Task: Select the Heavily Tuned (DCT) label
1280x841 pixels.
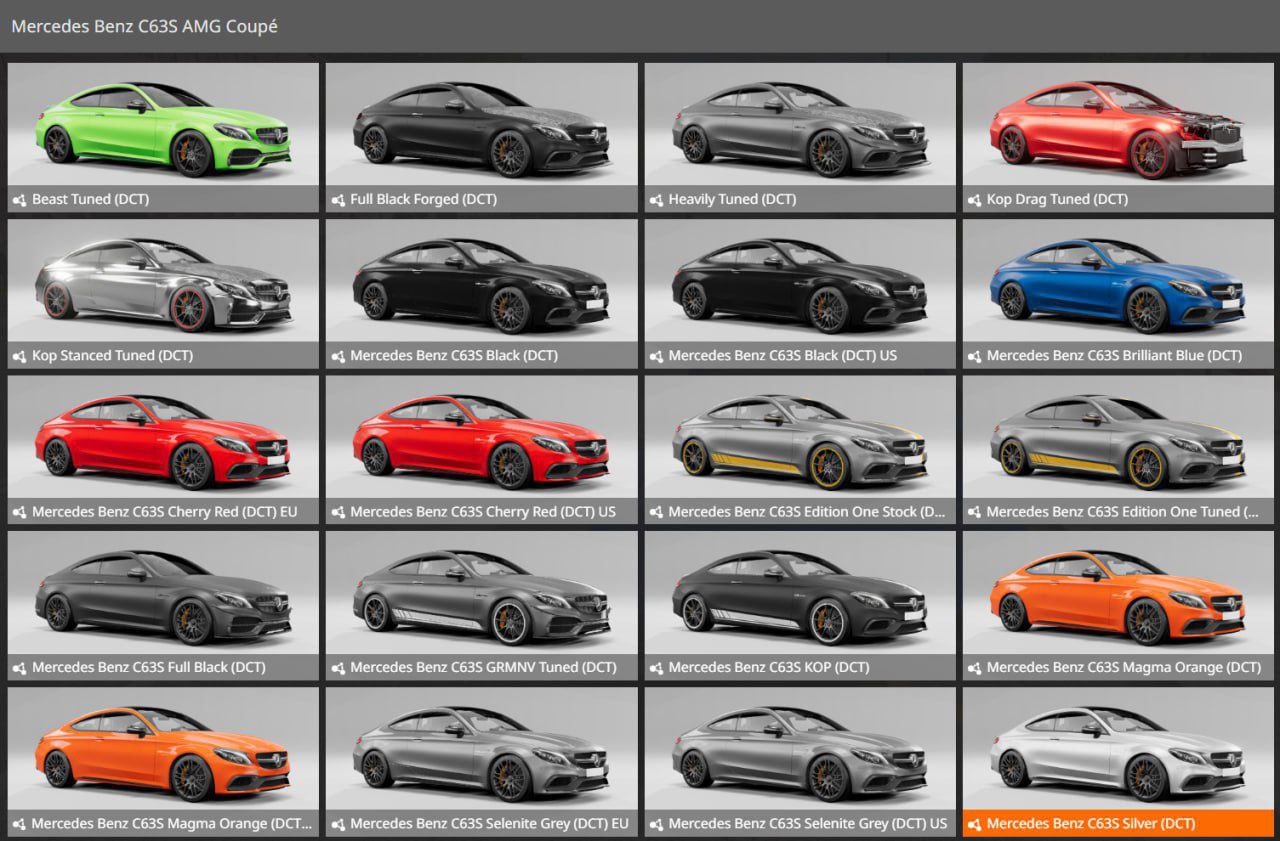Action: (x=732, y=200)
